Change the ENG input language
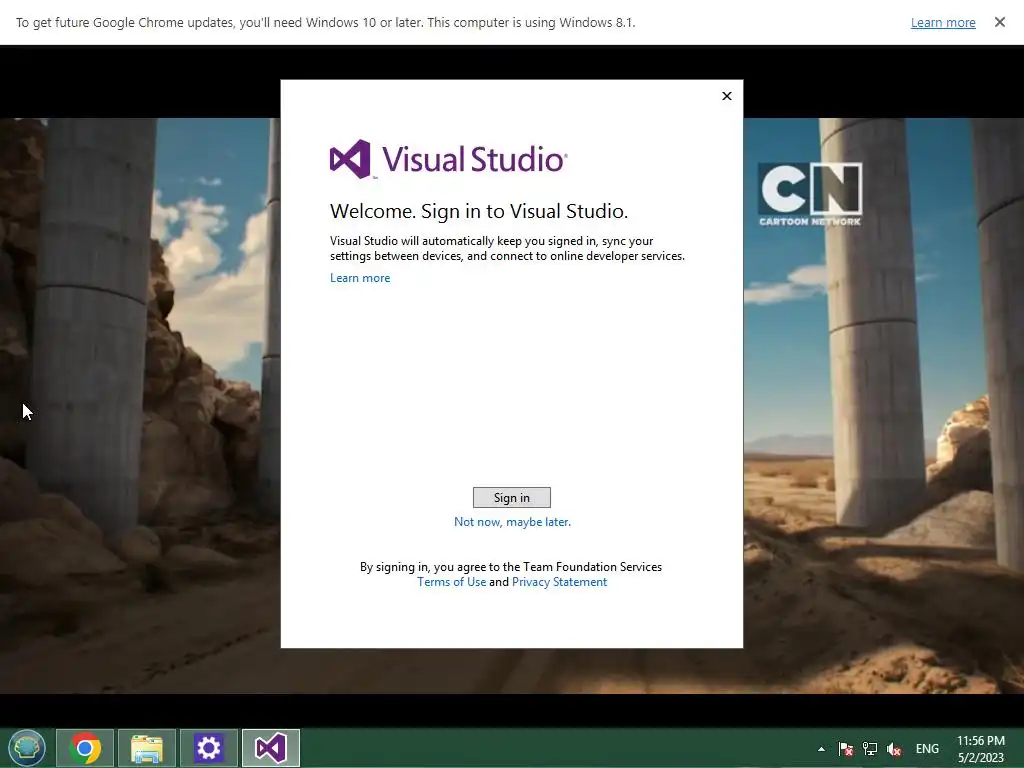 coord(927,749)
